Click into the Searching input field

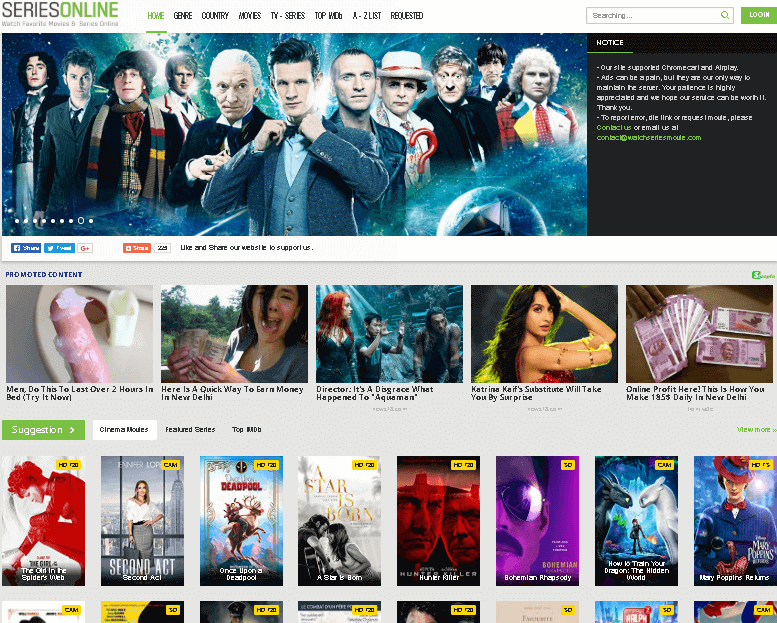point(652,15)
